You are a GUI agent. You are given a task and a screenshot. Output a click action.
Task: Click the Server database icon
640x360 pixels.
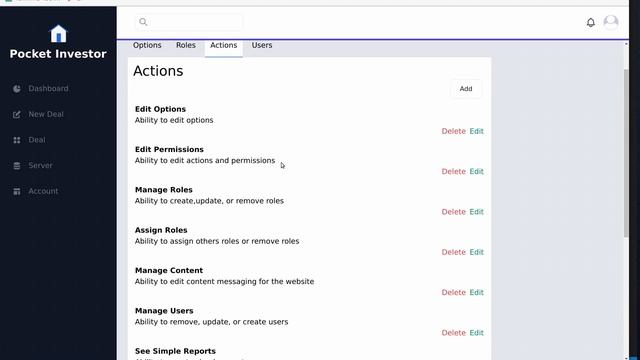(x=17, y=166)
